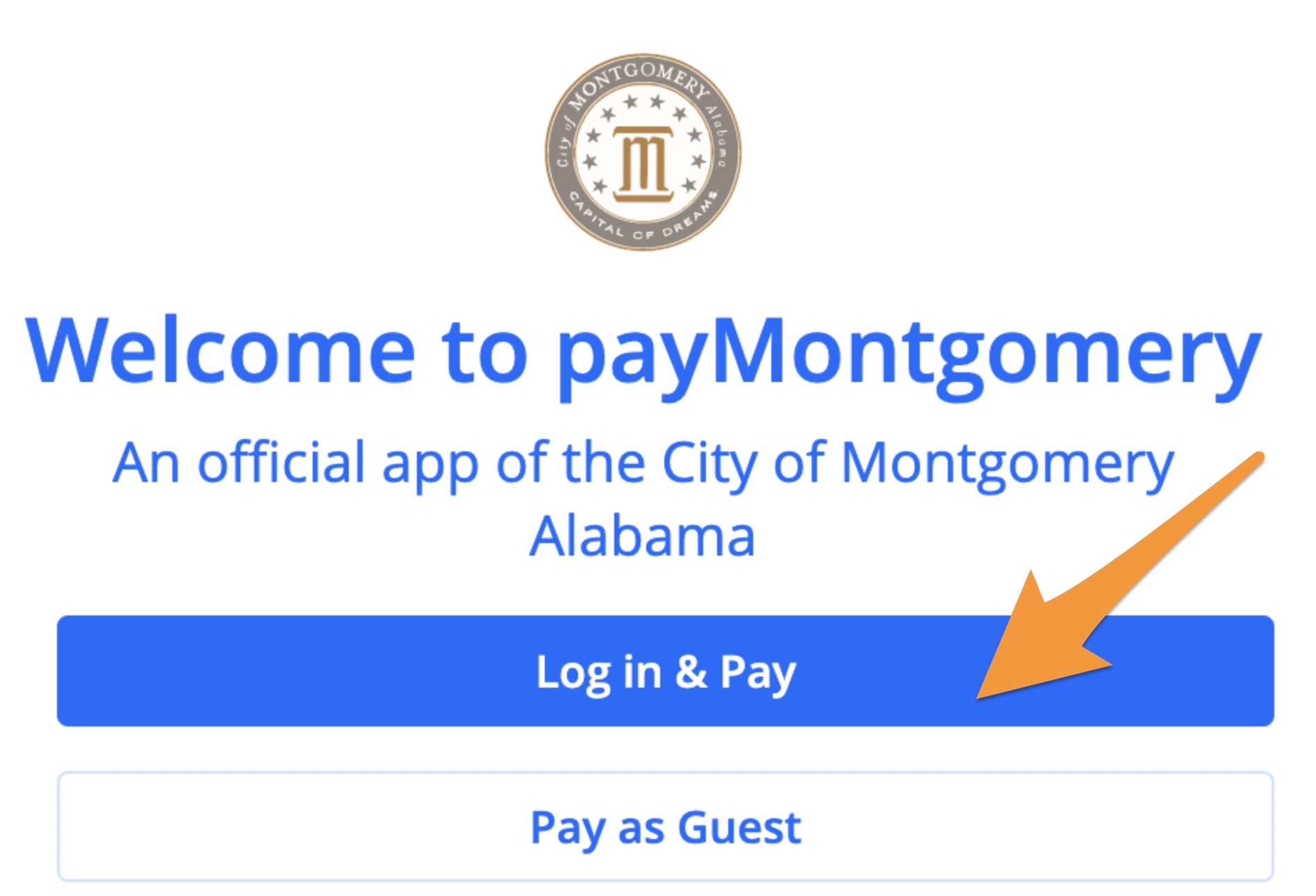Click the word "app" in the subtitle
1316x896 pixels.
click(x=430, y=467)
